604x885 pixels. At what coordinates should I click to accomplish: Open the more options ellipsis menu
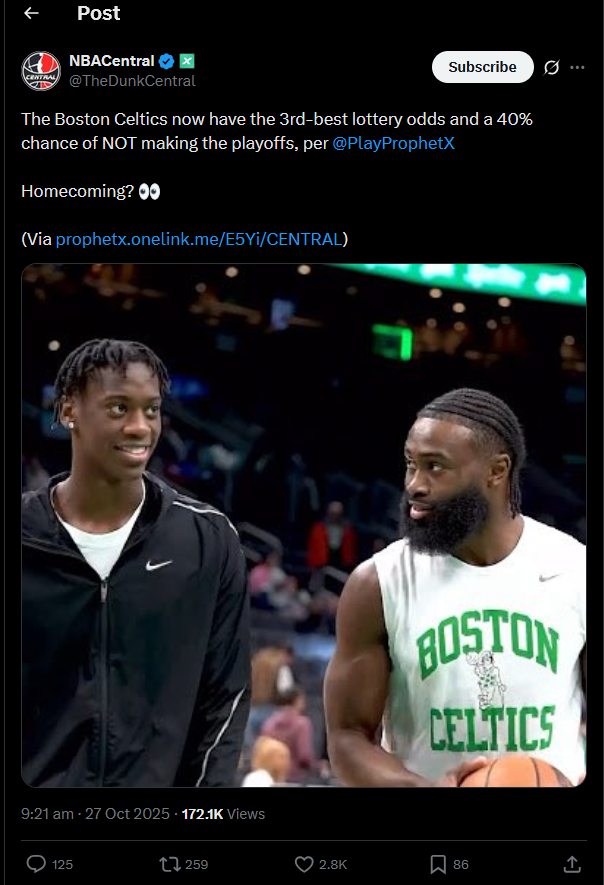tap(577, 68)
